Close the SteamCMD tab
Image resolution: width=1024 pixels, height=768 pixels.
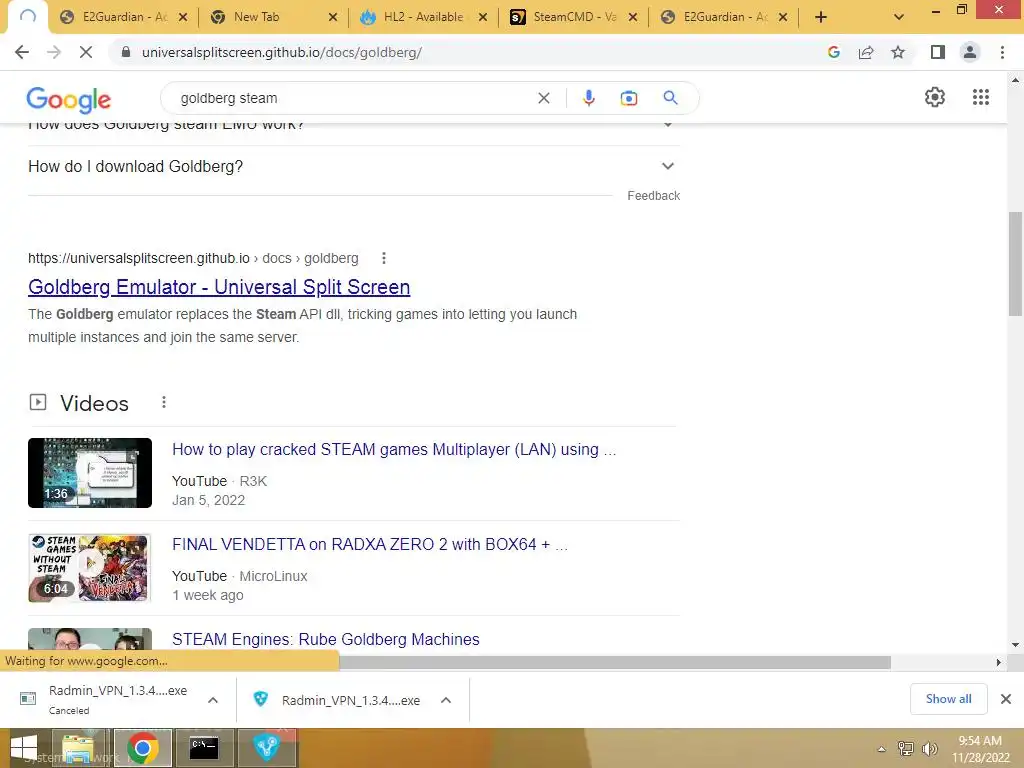tap(633, 18)
